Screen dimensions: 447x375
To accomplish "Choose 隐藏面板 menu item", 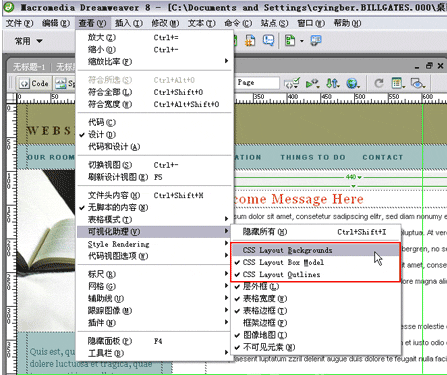I will pyautogui.click(x=154, y=341).
